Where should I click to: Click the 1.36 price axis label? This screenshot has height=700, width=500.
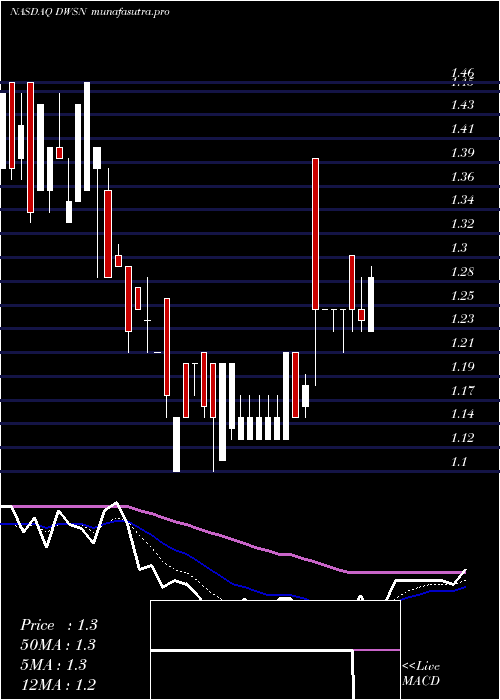[x=462, y=176]
